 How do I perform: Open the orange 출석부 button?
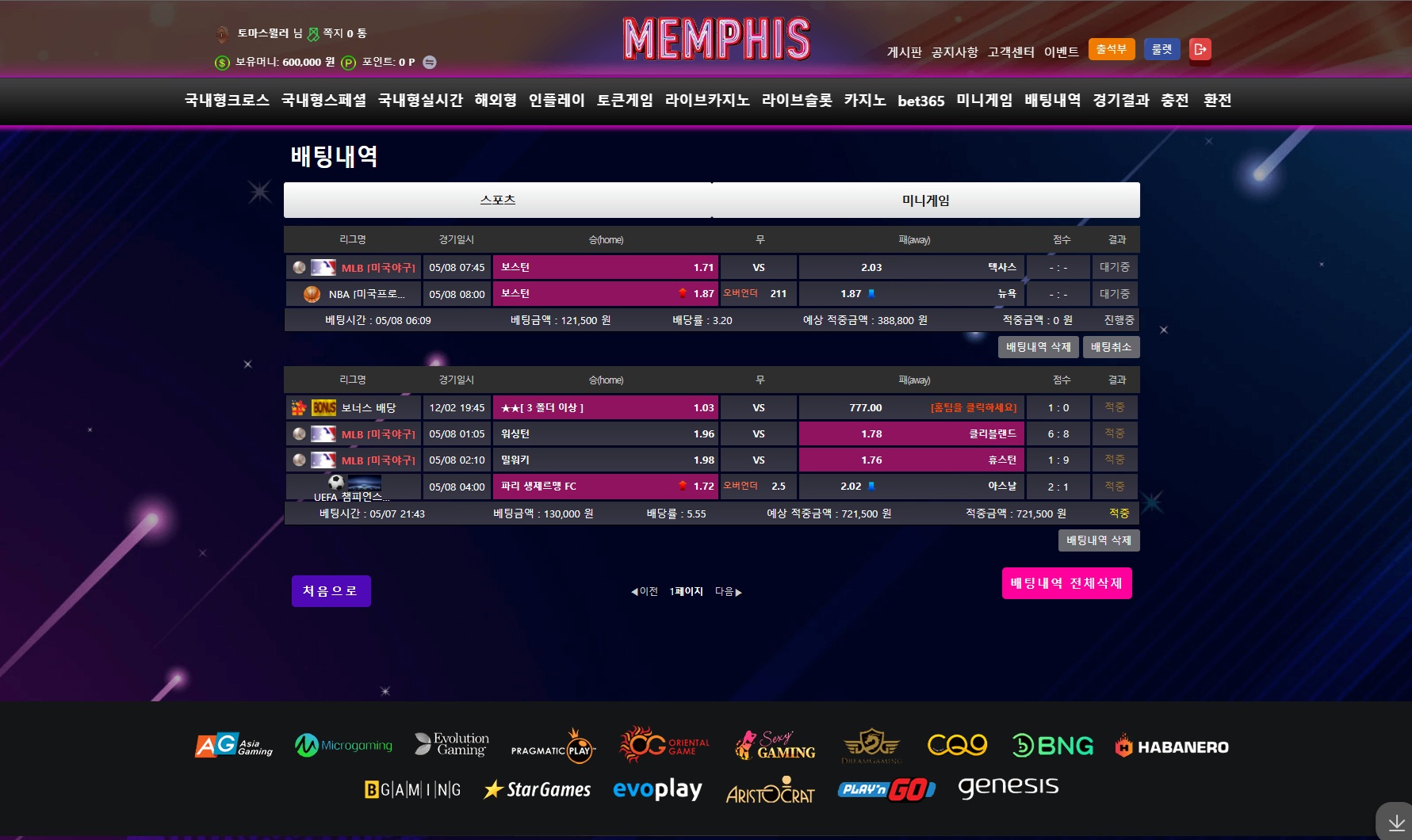pos(1111,50)
